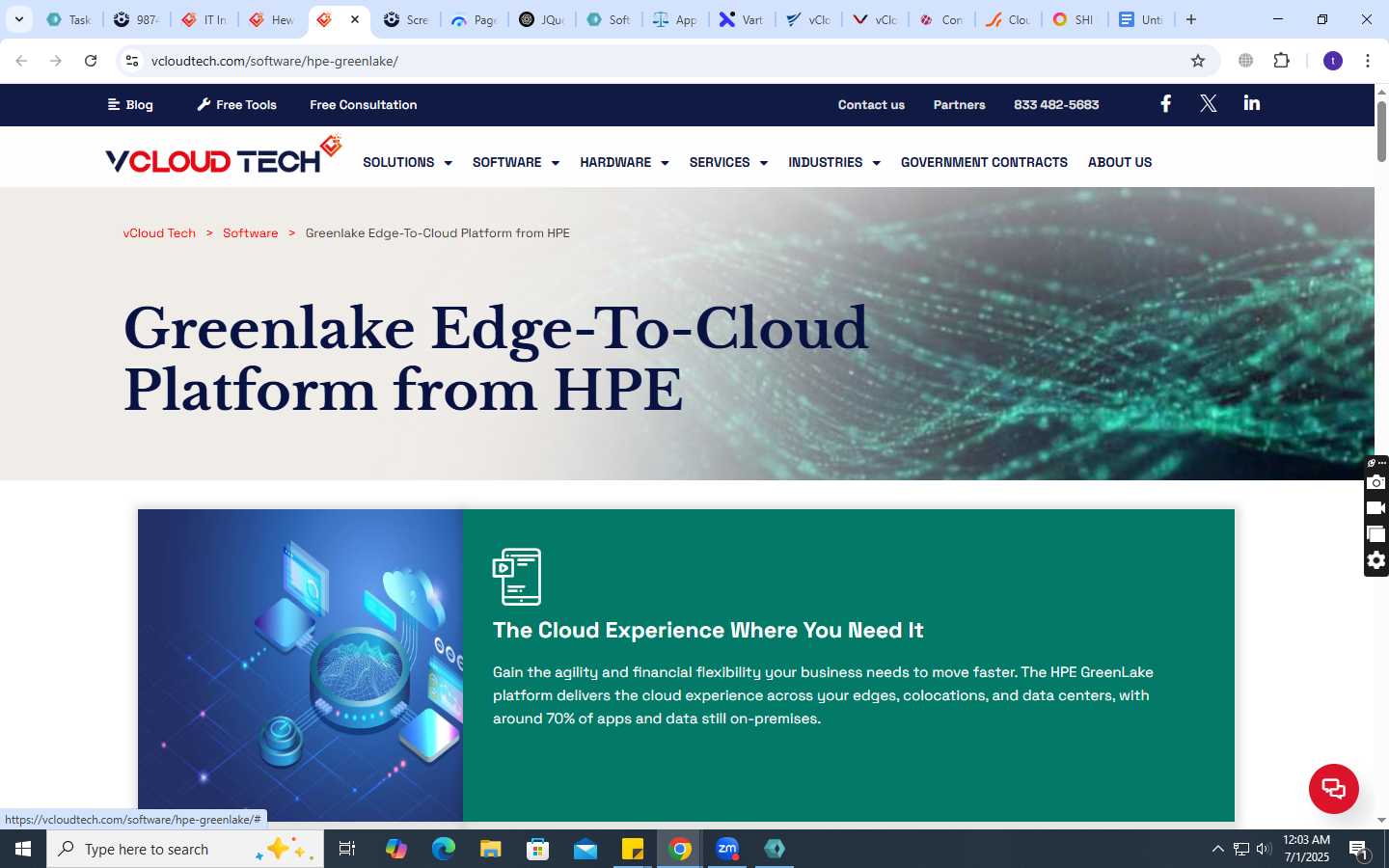Open Zoom from the taskbar
The height and width of the screenshot is (868, 1389).
pyautogui.click(x=727, y=849)
